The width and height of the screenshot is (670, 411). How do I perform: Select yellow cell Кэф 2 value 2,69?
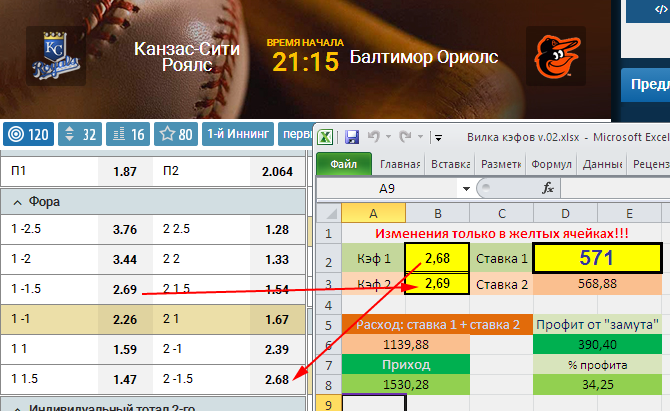pos(437,284)
